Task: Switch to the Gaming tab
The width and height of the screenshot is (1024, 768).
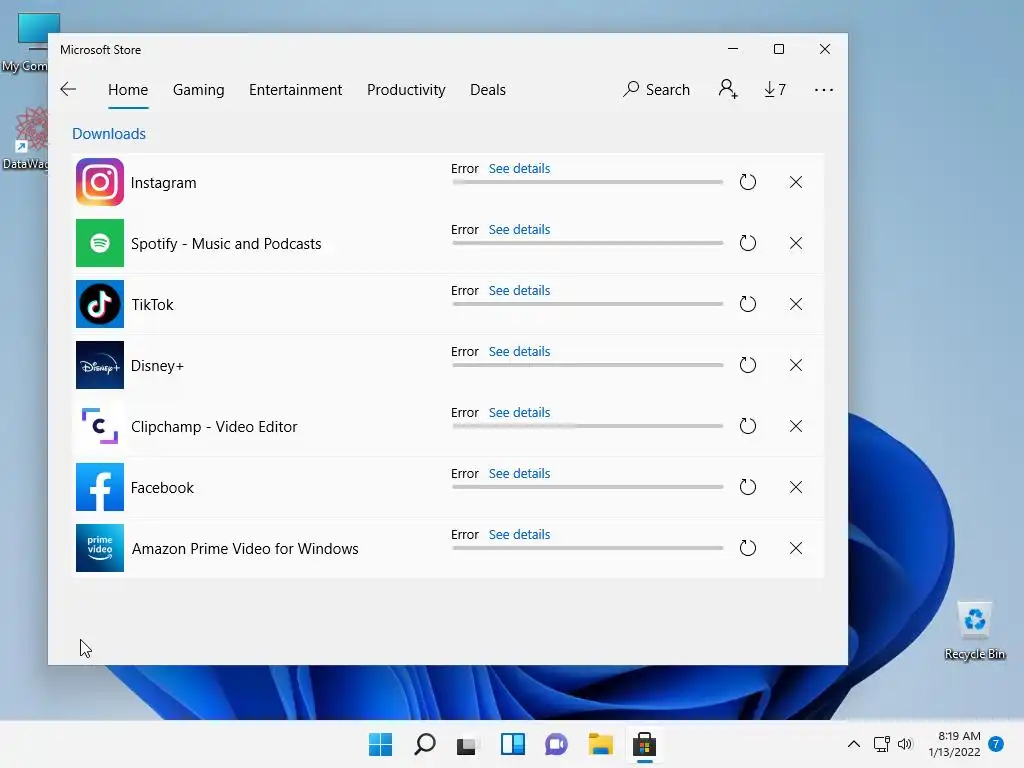Action: tap(199, 89)
